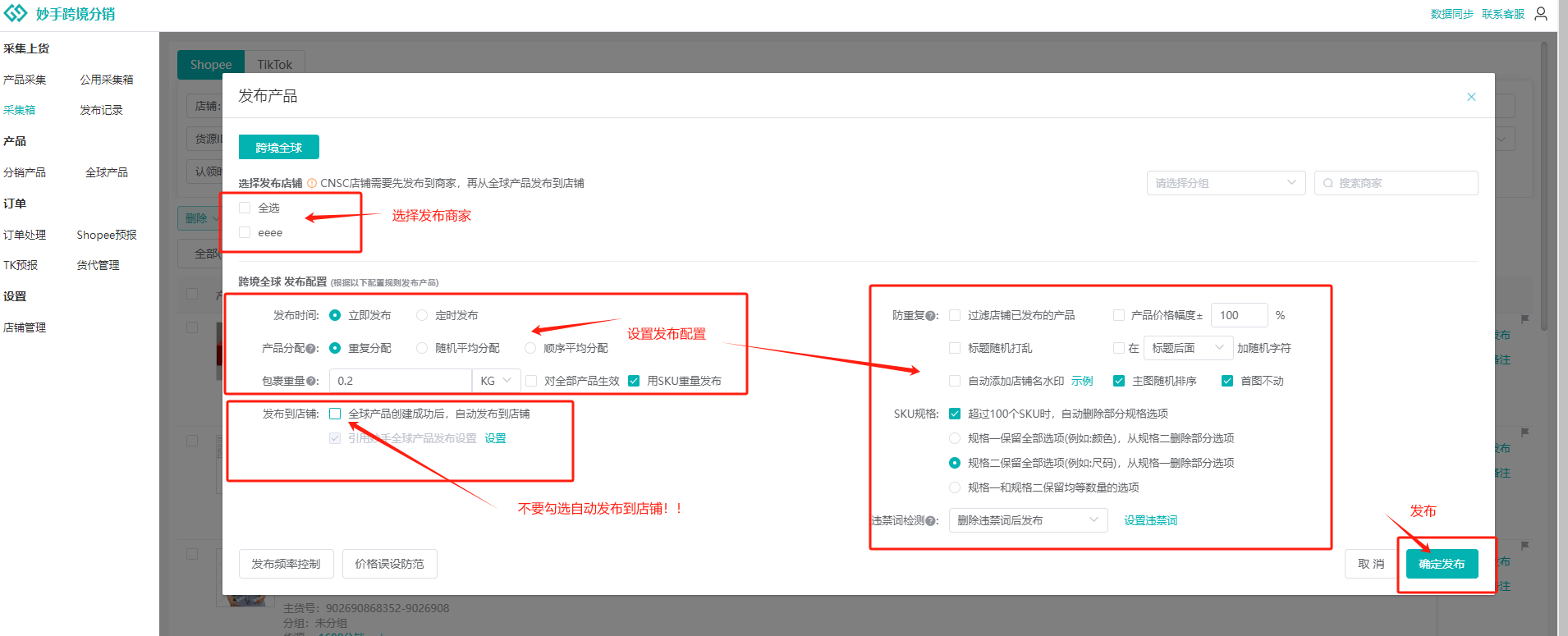Open 店铺管理 in sidebar

(25, 327)
